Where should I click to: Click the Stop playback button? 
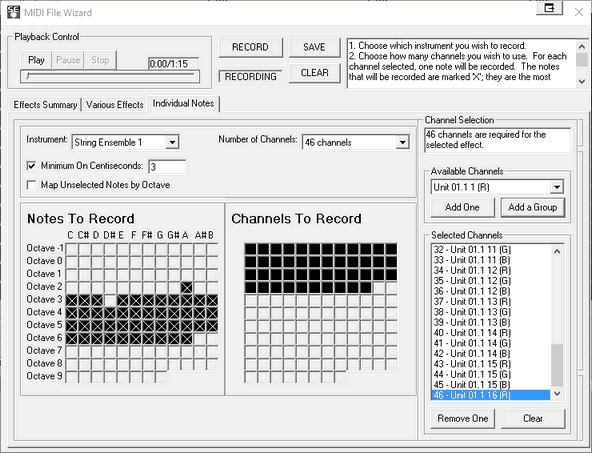click(x=100, y=60)
